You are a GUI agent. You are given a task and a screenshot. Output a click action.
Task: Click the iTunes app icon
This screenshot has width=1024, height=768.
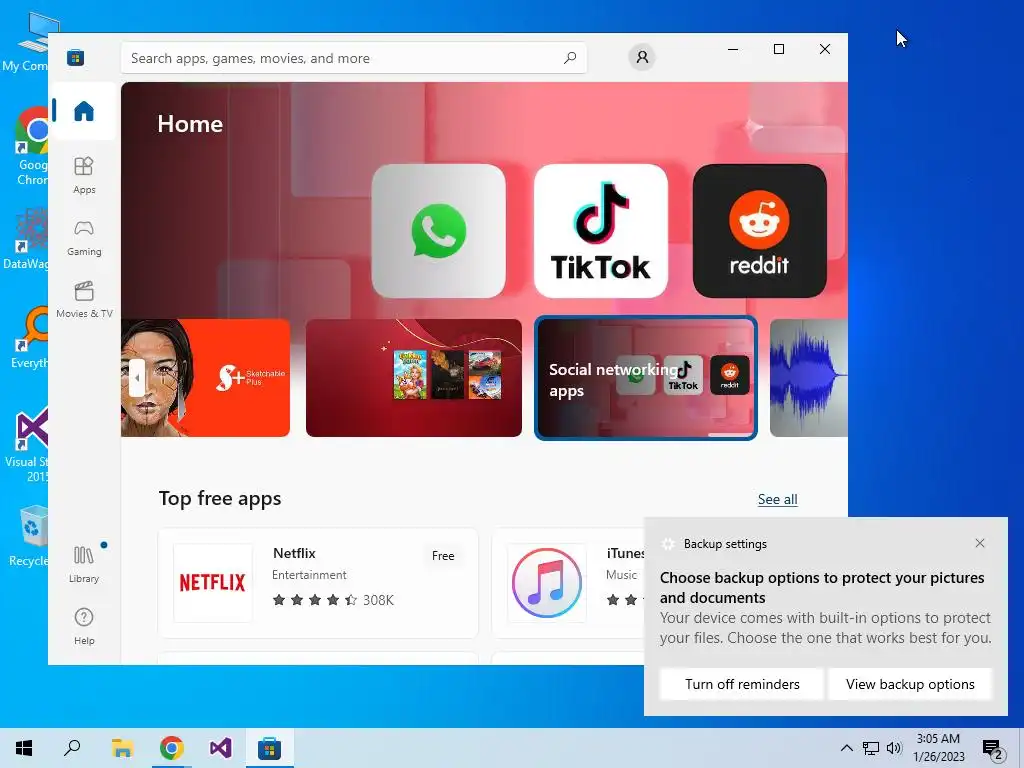coord(547,583)
